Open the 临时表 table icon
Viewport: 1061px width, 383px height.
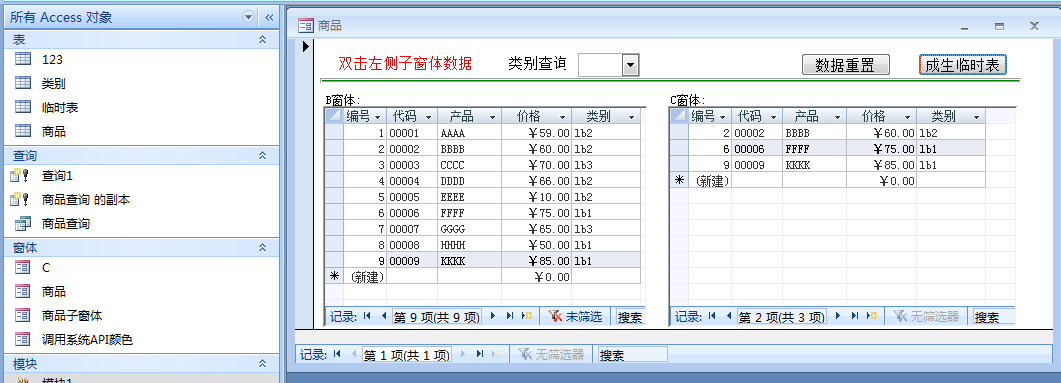point(23,107)
